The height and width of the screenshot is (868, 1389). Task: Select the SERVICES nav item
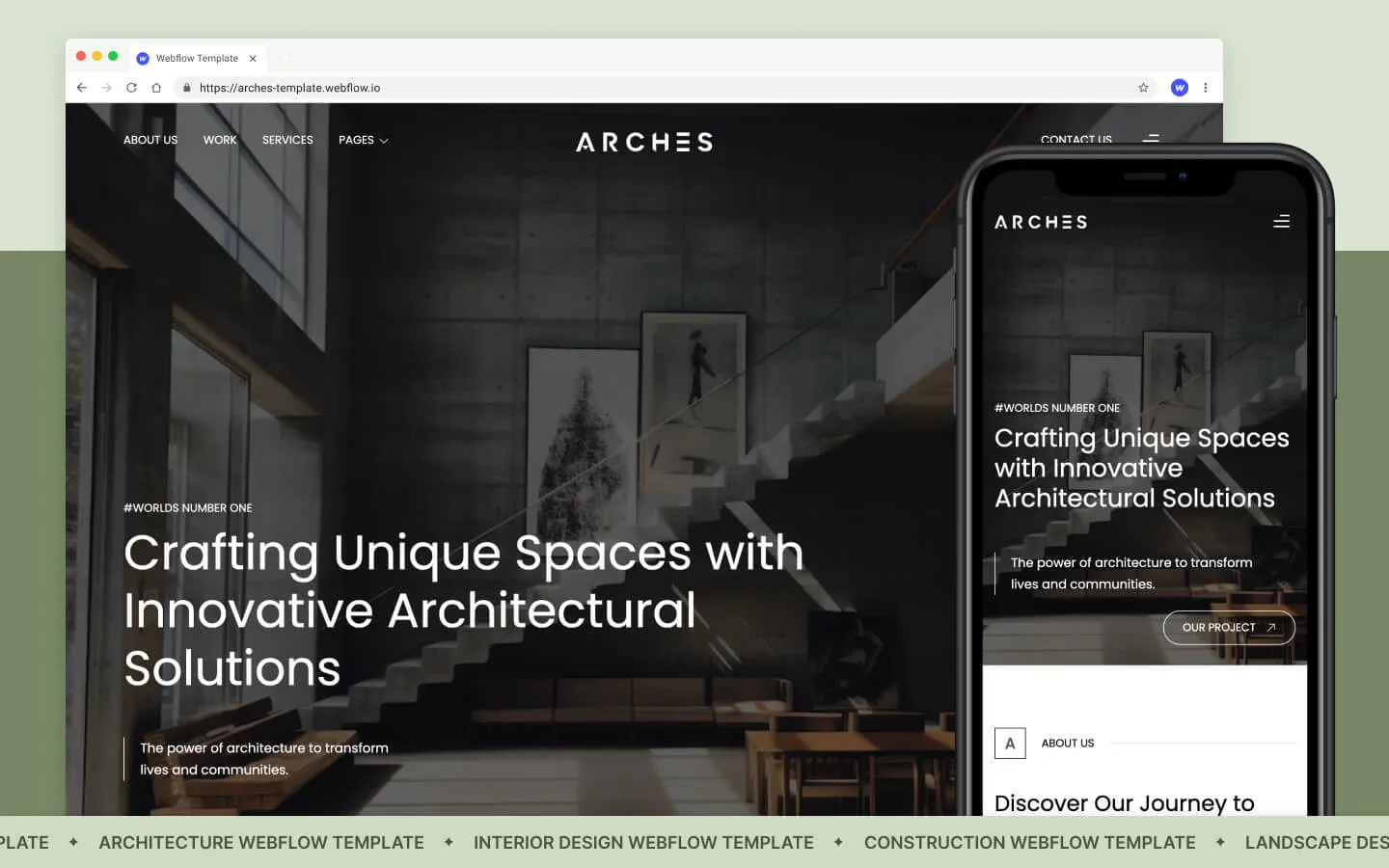287,141
